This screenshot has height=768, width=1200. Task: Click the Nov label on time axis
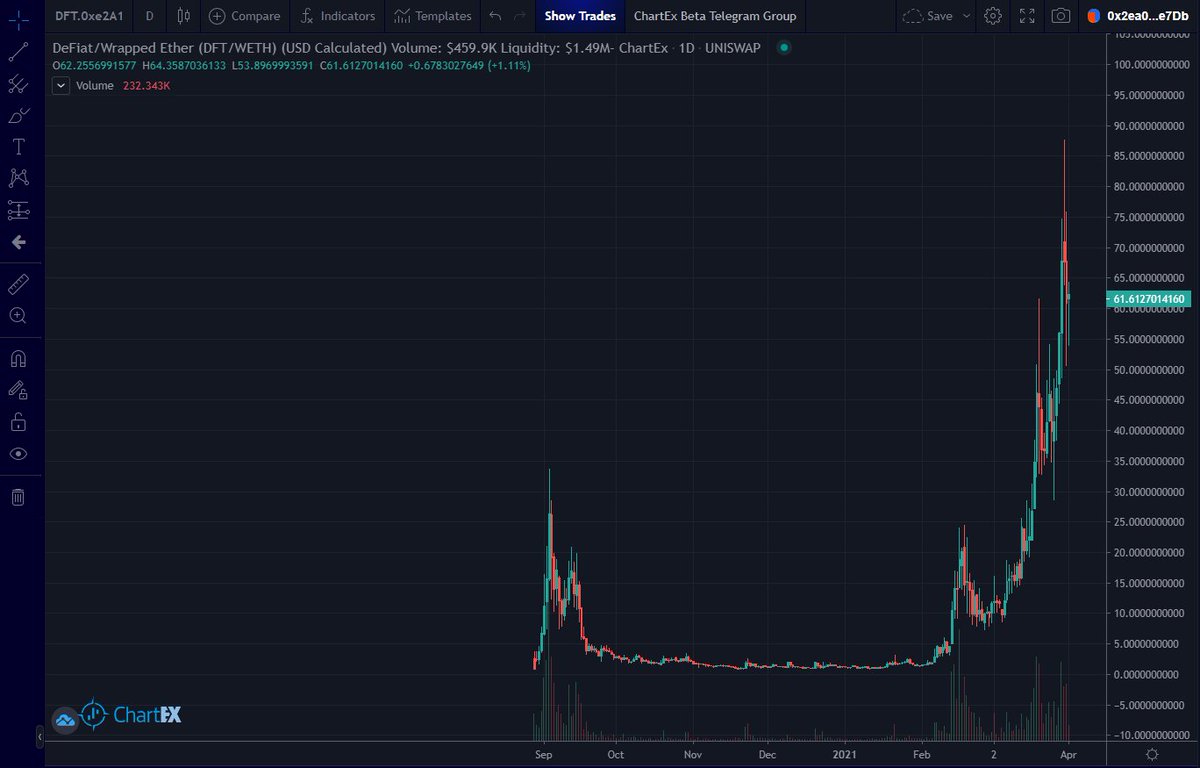[692, 754]
